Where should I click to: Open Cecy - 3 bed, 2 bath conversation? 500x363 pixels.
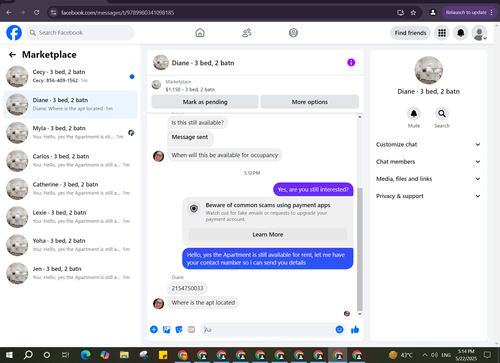[70, 76]
